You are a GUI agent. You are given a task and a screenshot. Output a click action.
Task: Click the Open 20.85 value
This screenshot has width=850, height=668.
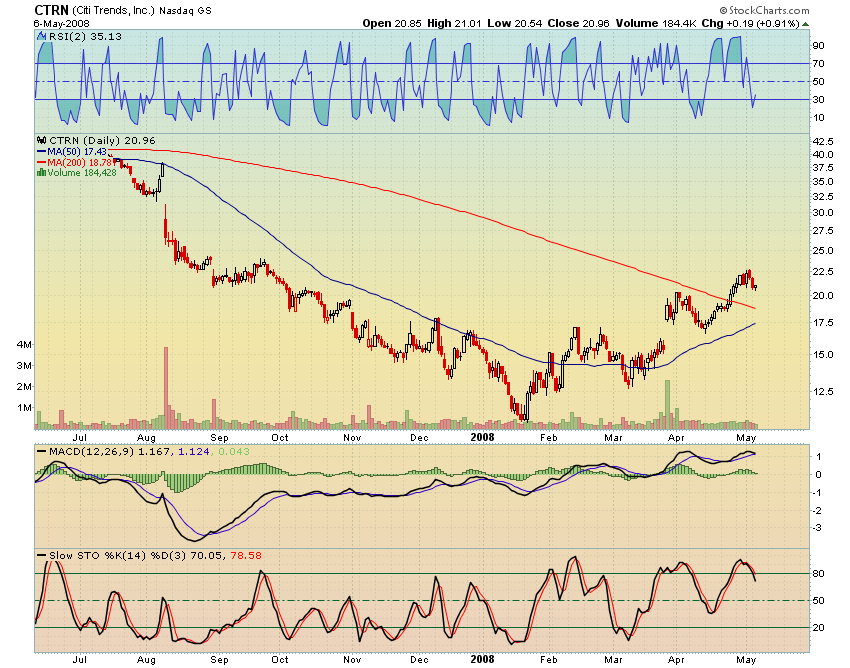click(x=392, y=23)
